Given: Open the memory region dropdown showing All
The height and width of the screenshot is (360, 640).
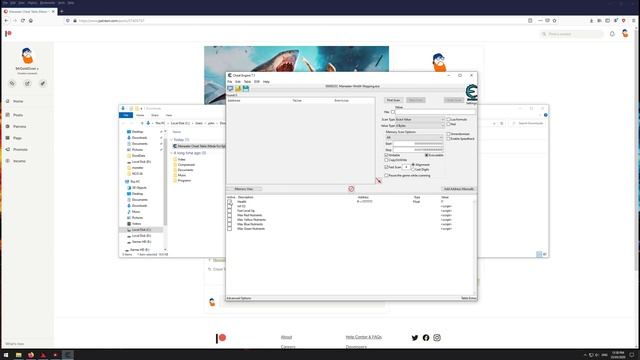Looking at the screenshot, I should 414,138.
